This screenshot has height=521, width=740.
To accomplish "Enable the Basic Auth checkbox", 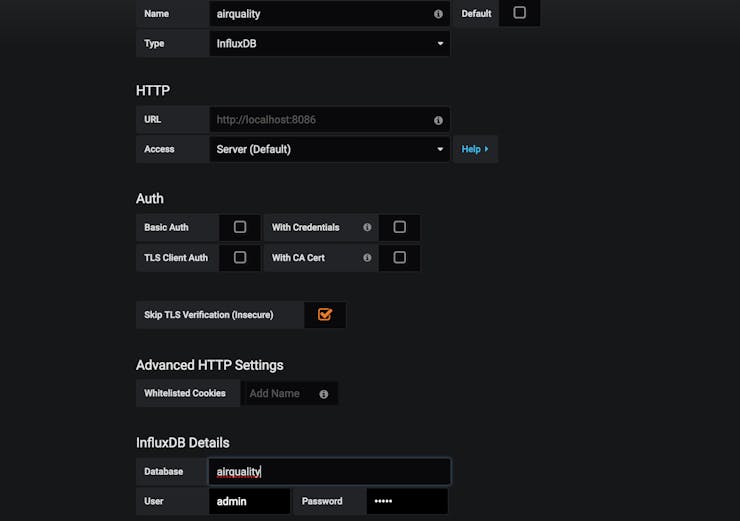I will pos(240,227).
